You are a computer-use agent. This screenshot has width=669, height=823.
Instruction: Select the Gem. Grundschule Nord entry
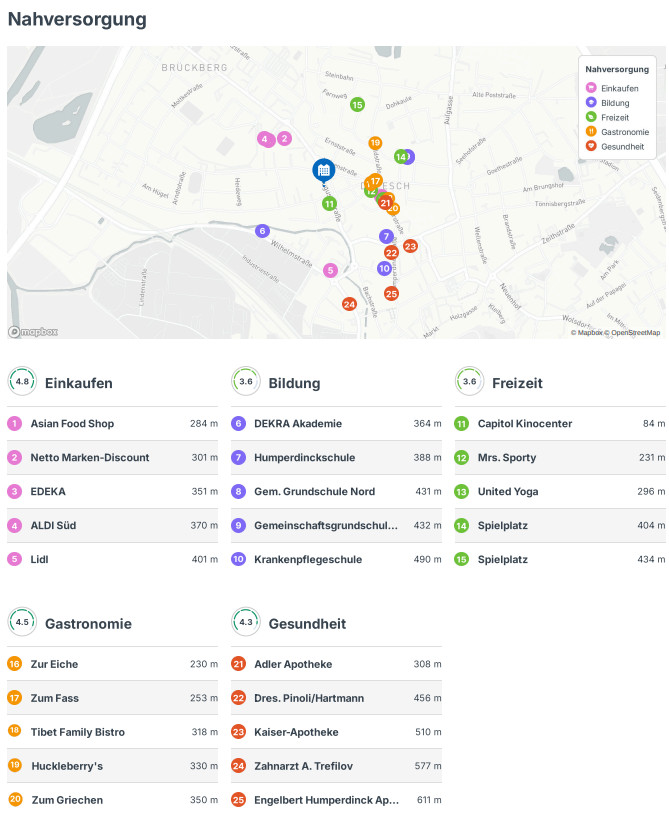336,492
